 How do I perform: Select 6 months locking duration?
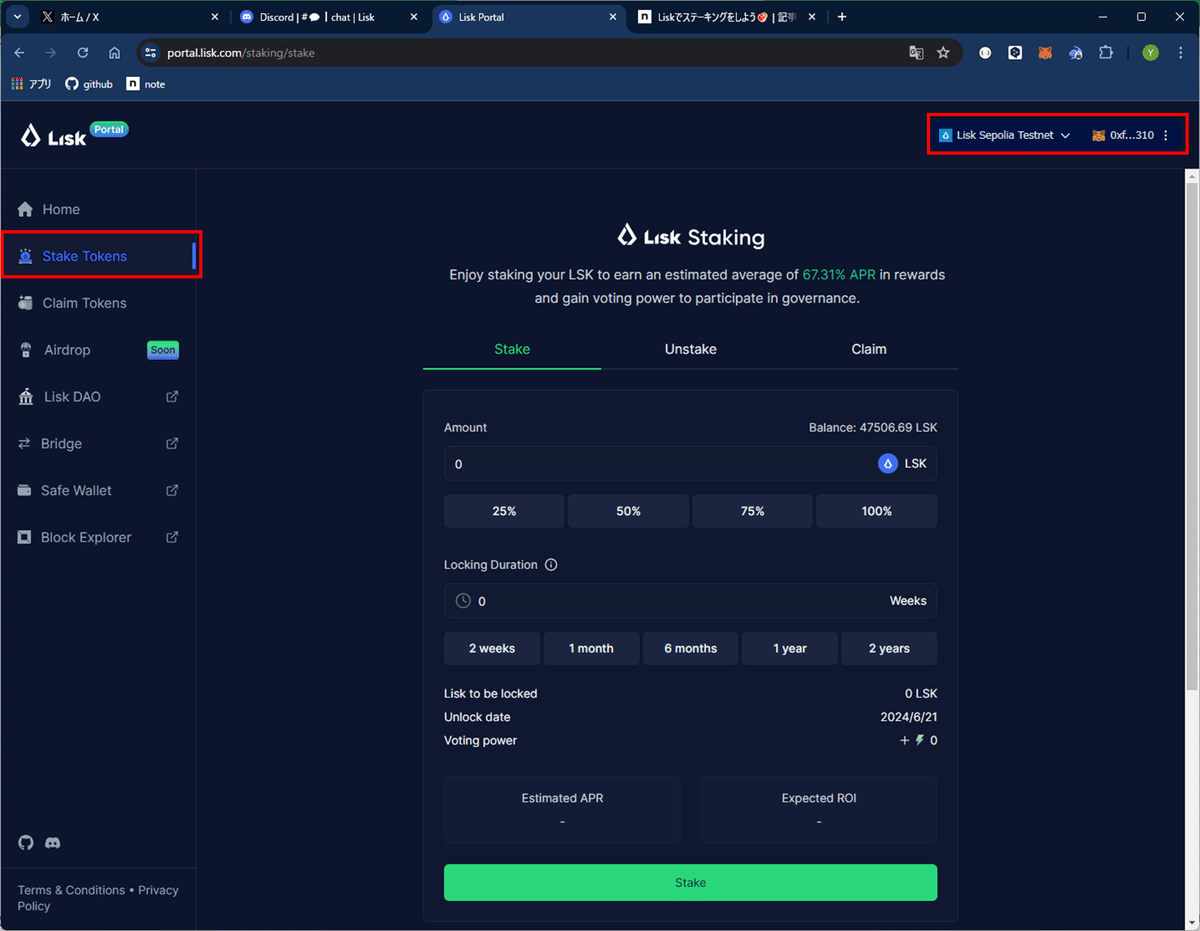point(690,648)
